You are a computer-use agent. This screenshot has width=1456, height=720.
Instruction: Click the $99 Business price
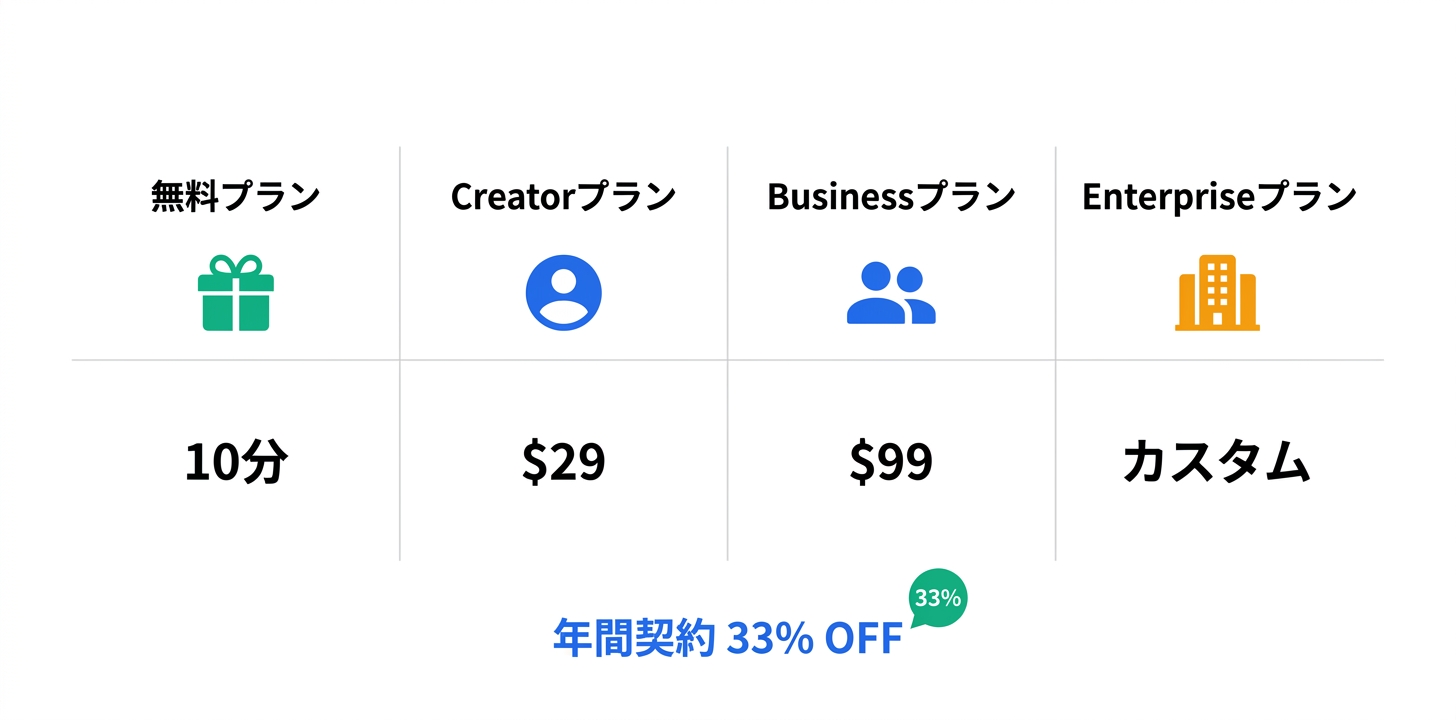[x=890, y=462]
